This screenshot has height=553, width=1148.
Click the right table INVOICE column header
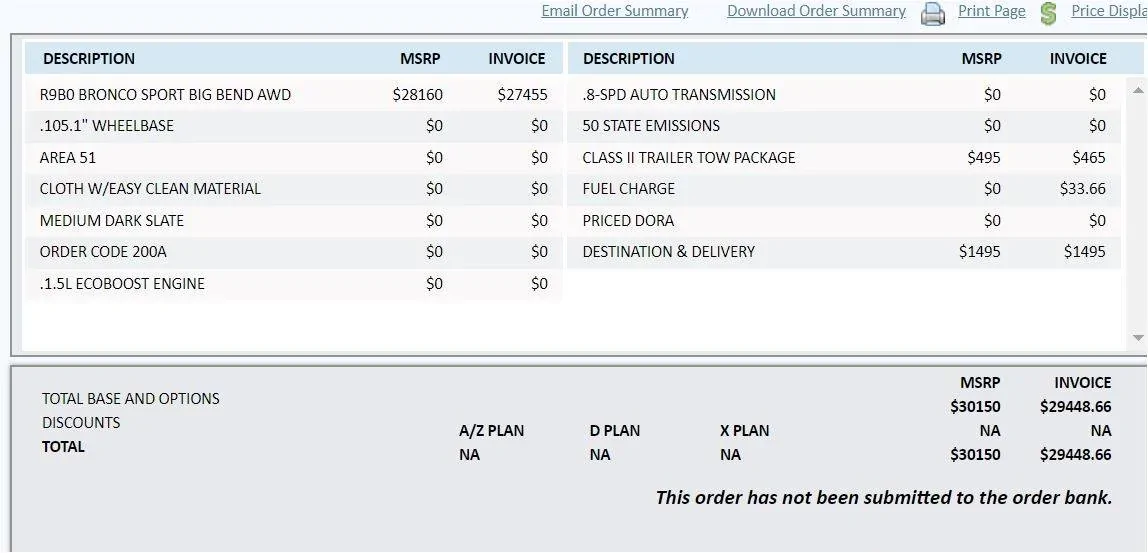point(1077,59)
